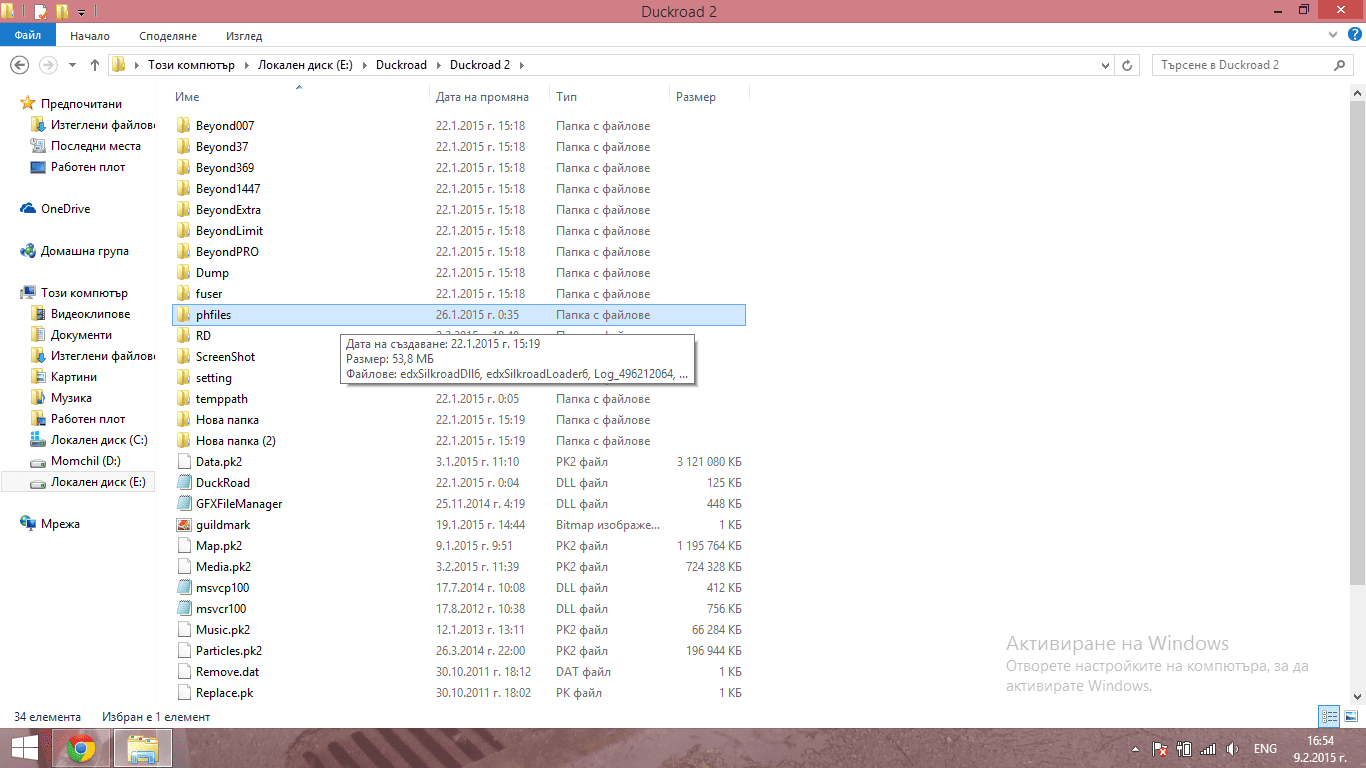Sort by Размер column header
The width and height of the screenshot is (1366, 768).
click(x=696, y=97)
